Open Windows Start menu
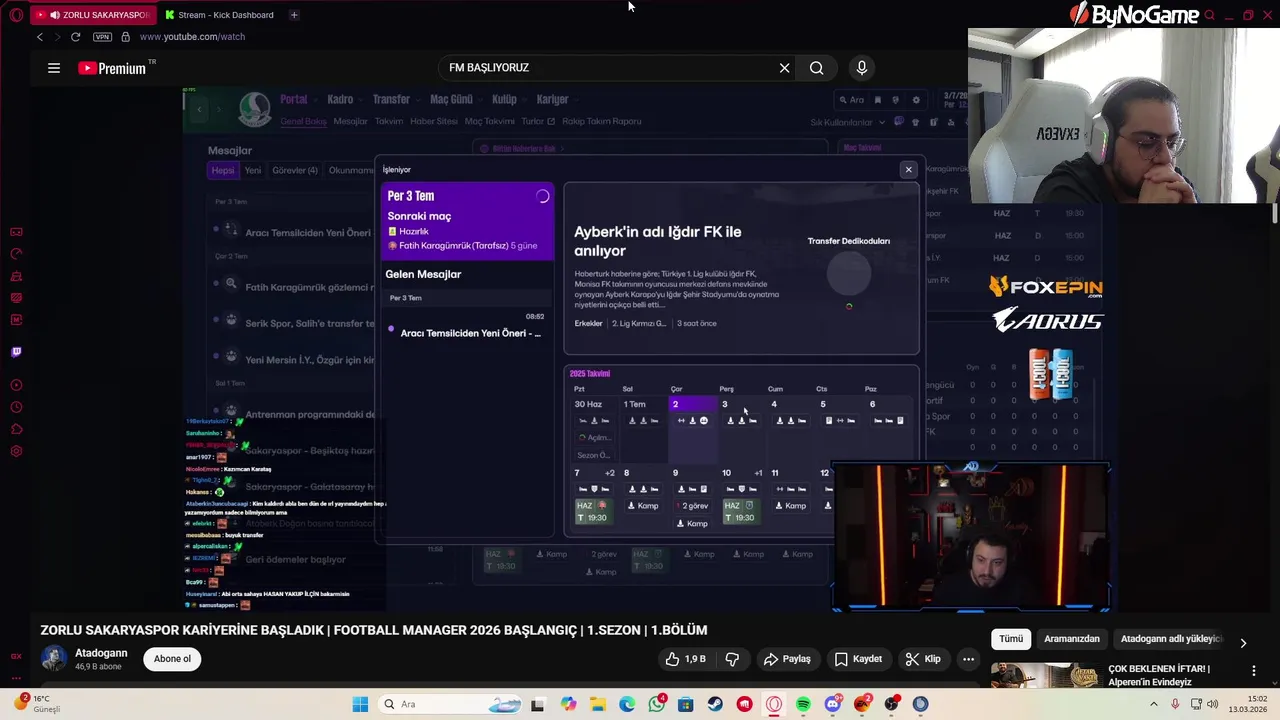The width and height of the screenshot is (1280, 720). point(360,704)
